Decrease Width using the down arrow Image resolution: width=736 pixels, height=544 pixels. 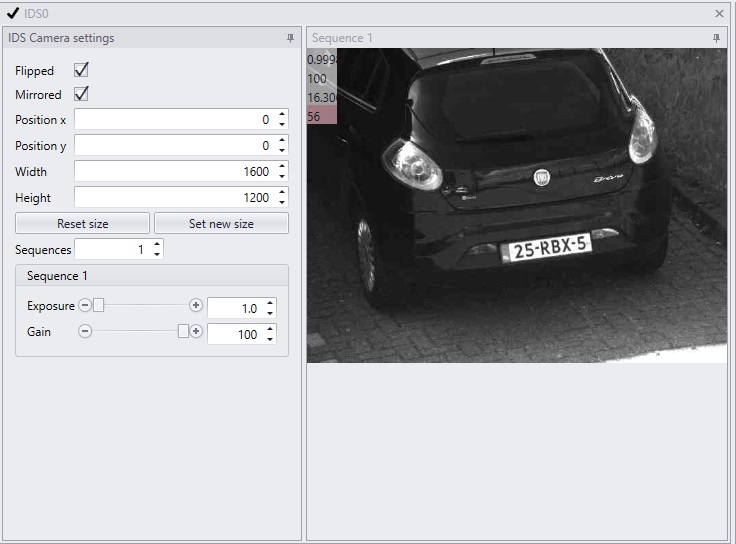pos(282,176)
